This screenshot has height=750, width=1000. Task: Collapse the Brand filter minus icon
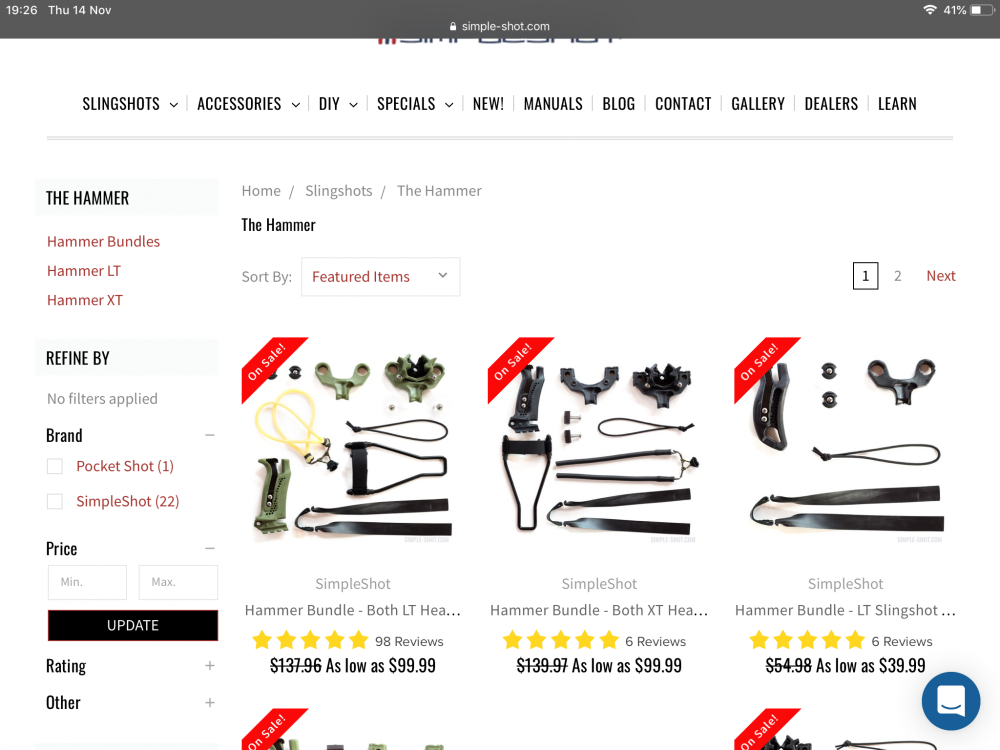pyautogui.click(x=210, y=436)
